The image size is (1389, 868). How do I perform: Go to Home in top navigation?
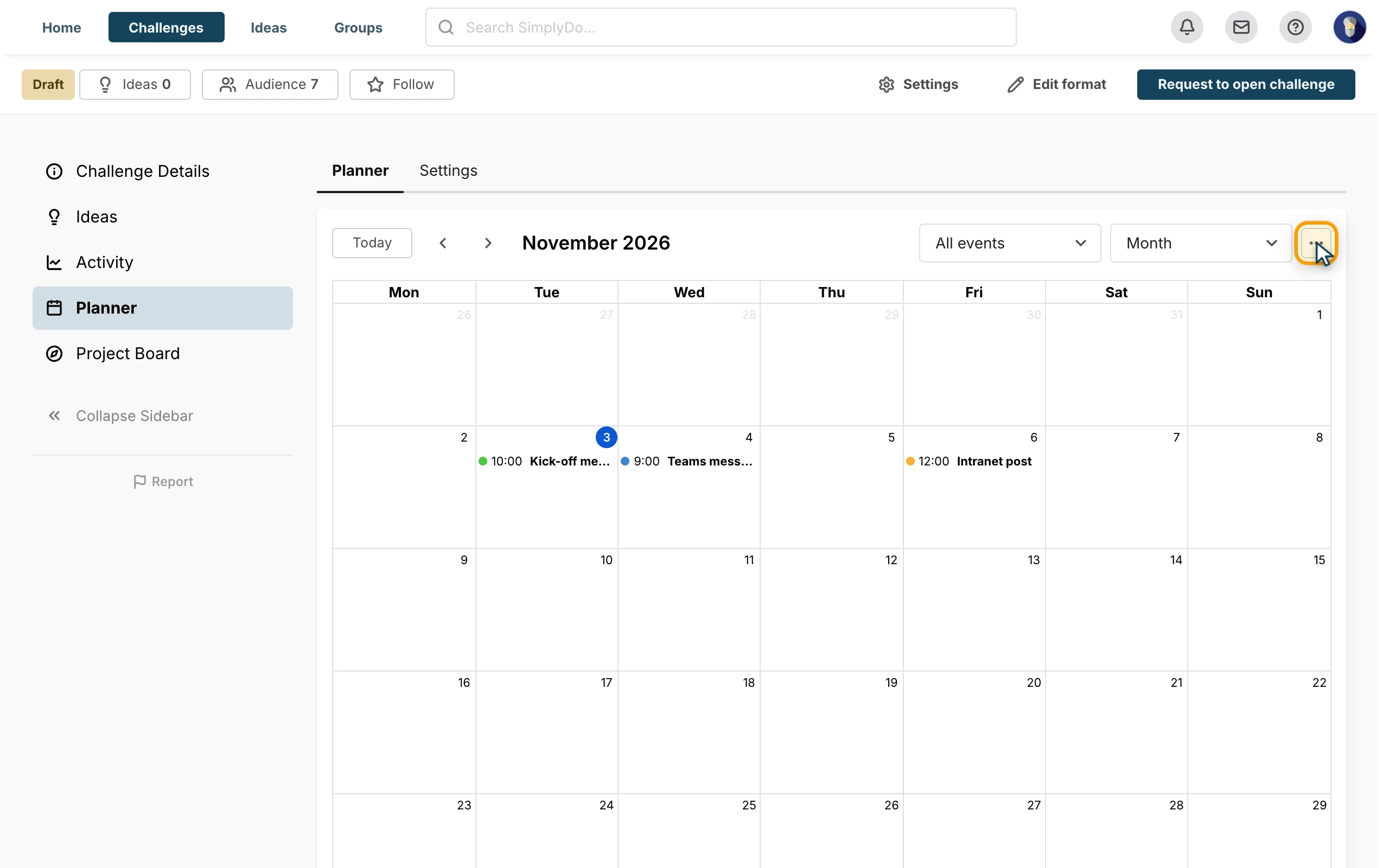pyautogui.click(x=61, y=27)
